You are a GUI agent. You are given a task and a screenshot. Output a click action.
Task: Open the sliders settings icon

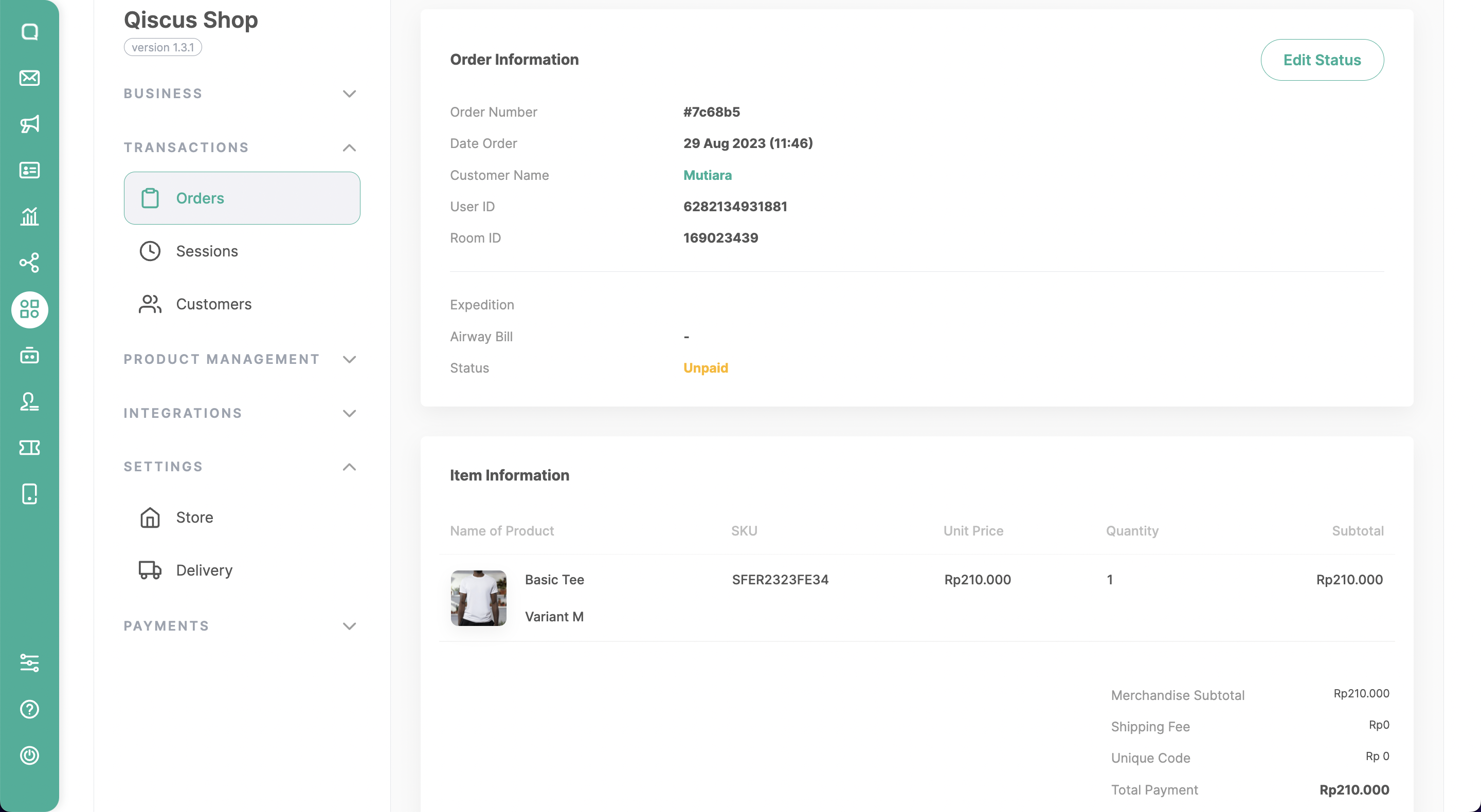[x=29, y=662]
